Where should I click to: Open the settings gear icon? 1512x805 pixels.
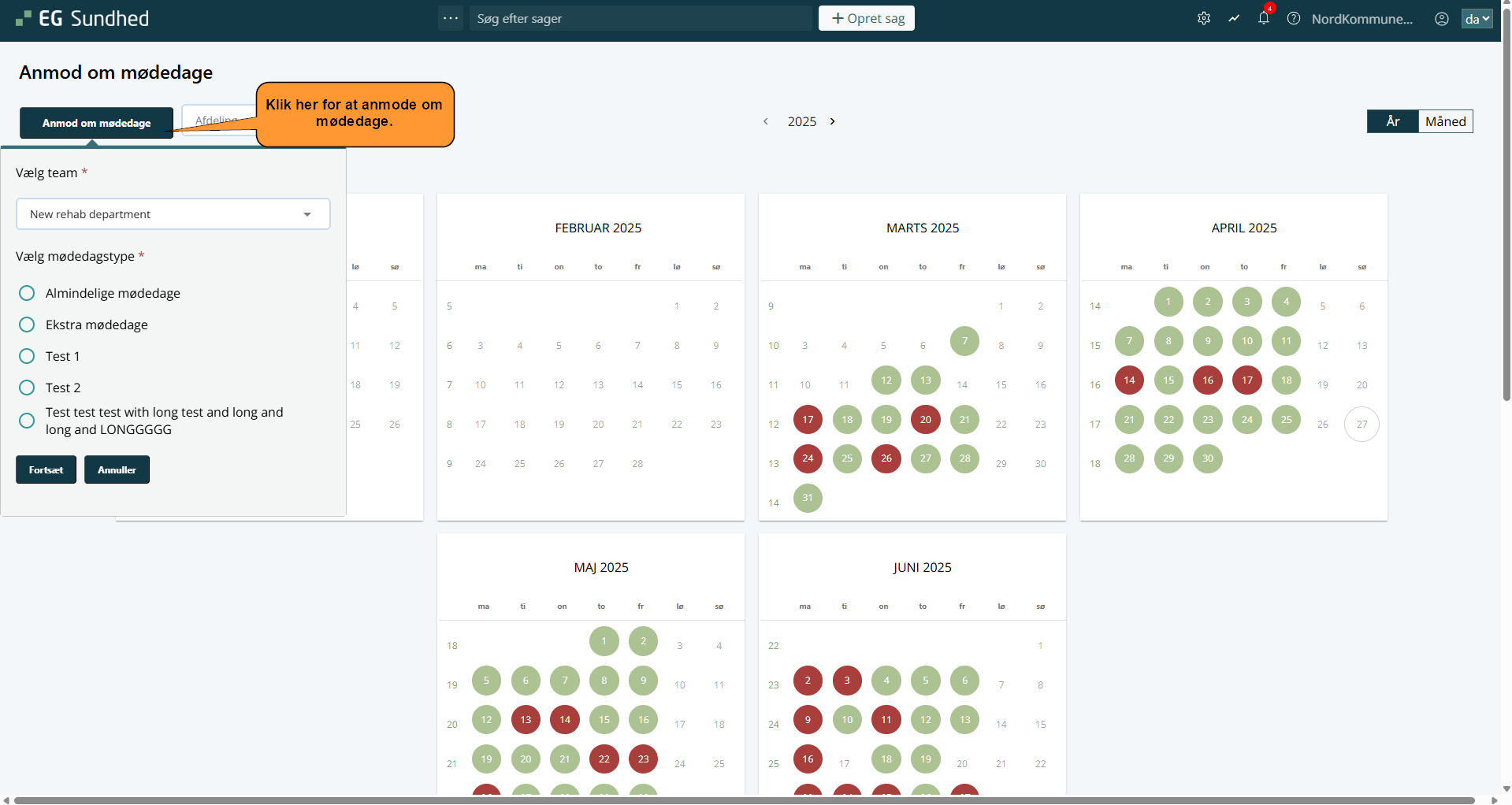(1203, 18)
